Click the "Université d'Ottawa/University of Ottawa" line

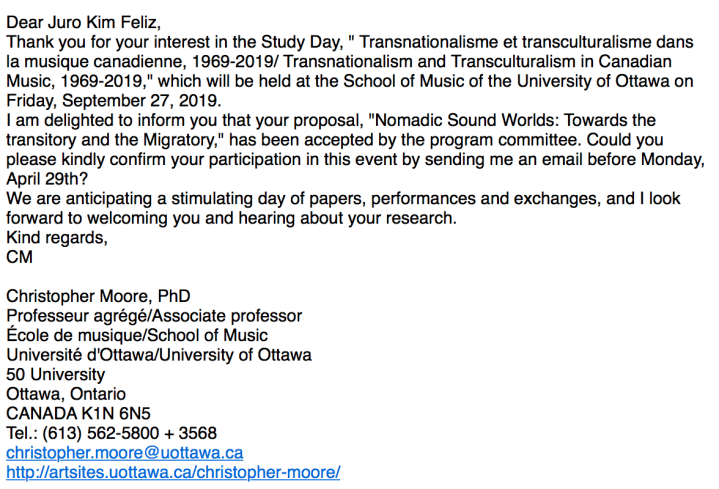pos(158,354)
